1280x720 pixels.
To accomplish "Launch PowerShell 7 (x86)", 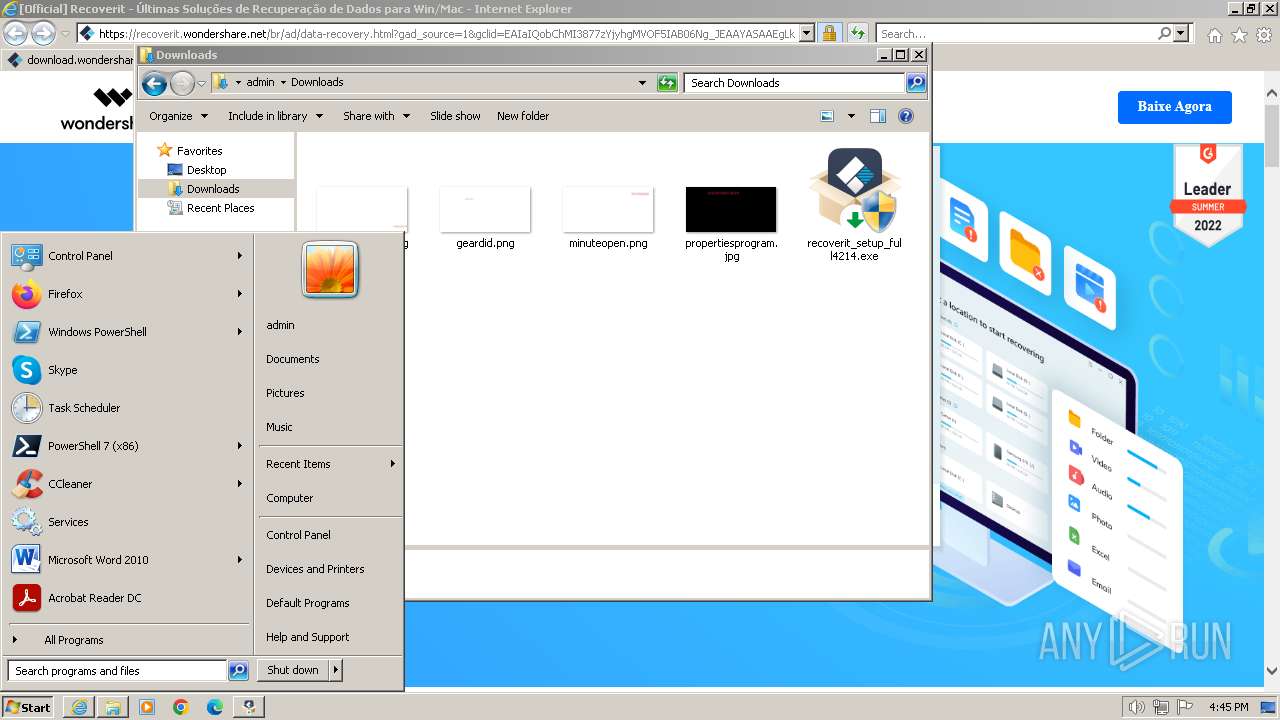I will tap(126, 446).
